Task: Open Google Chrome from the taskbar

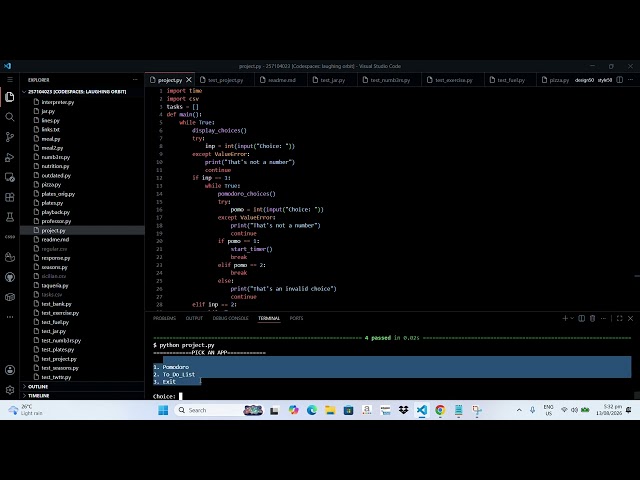Action: [440, 410]
